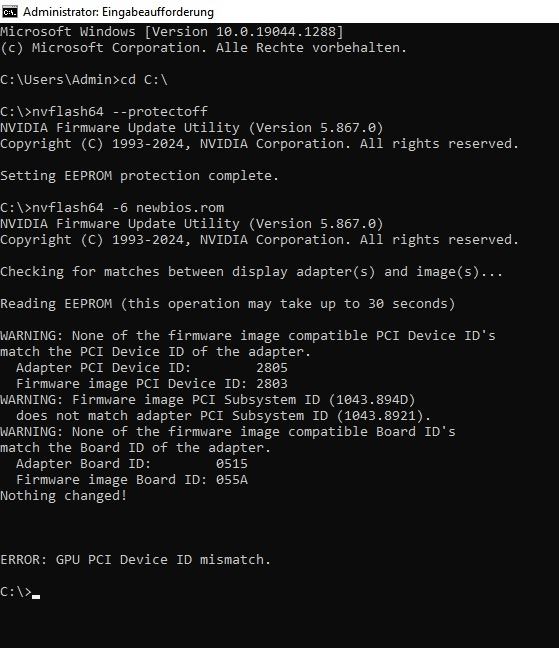This screenshot has height=648, width=559.
Task: Click Adapter Board ID value 0515
Action: coord(232,464)
